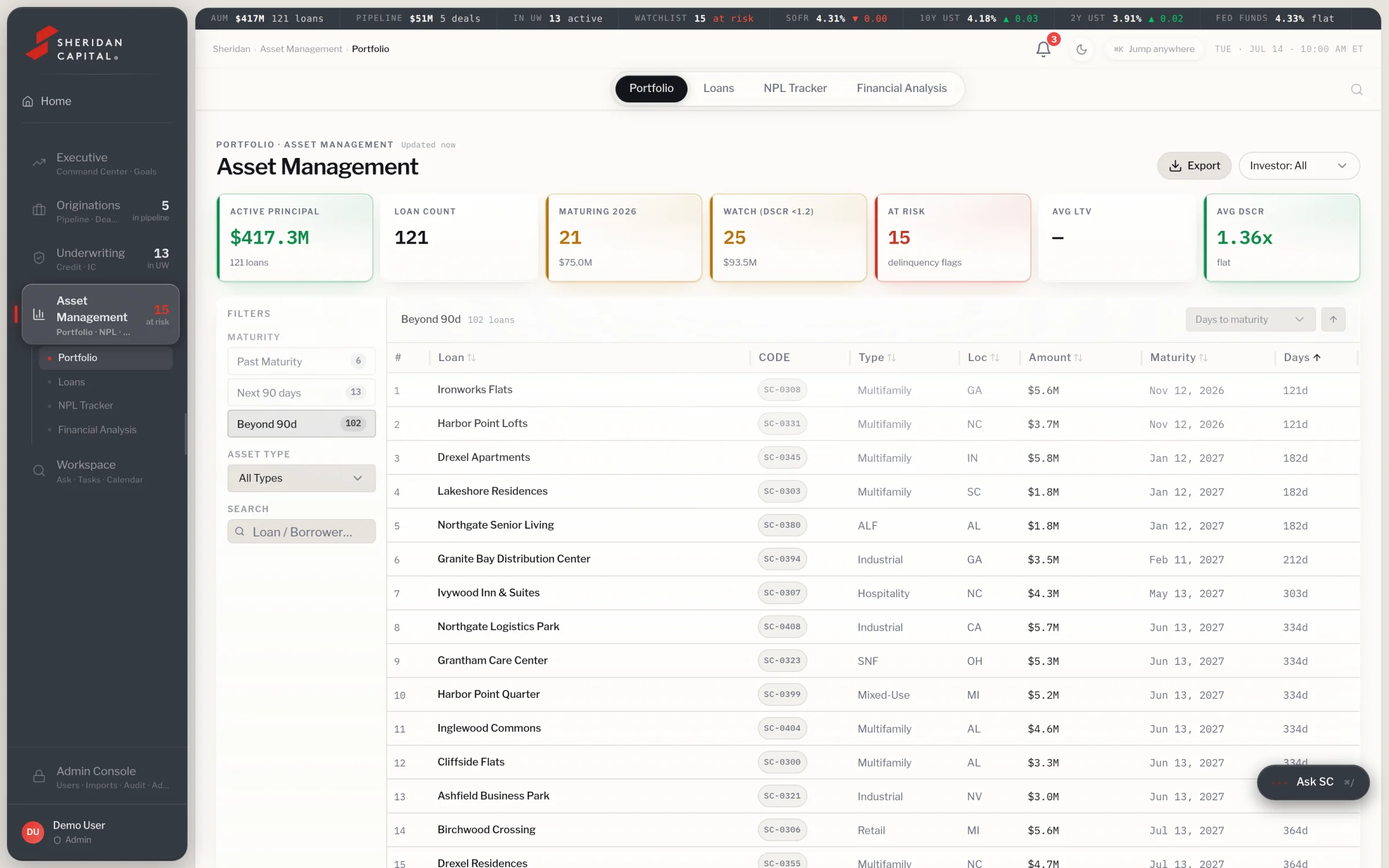Open the Ironworks Flats loan row
Screen dimensions: 1389x868
[x=873, y=390]
